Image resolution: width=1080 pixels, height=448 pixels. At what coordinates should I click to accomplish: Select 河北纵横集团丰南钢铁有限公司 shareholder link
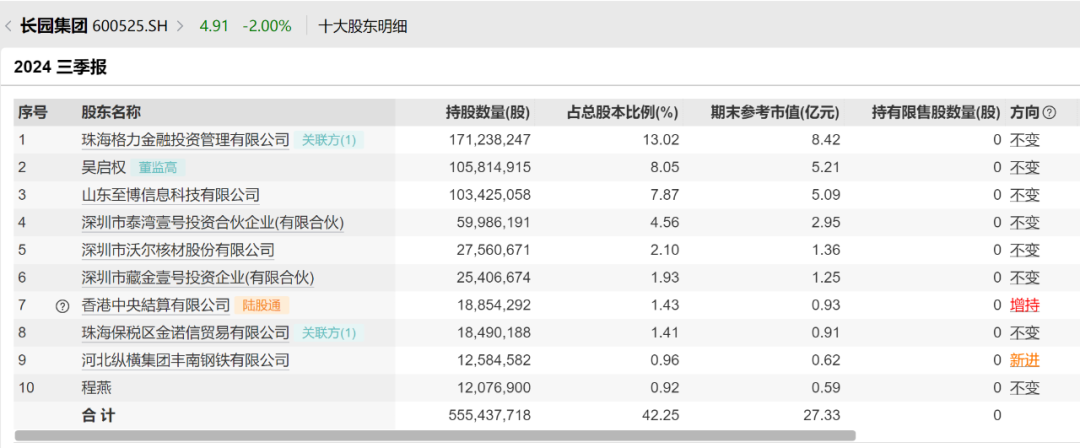coord(185,360)
